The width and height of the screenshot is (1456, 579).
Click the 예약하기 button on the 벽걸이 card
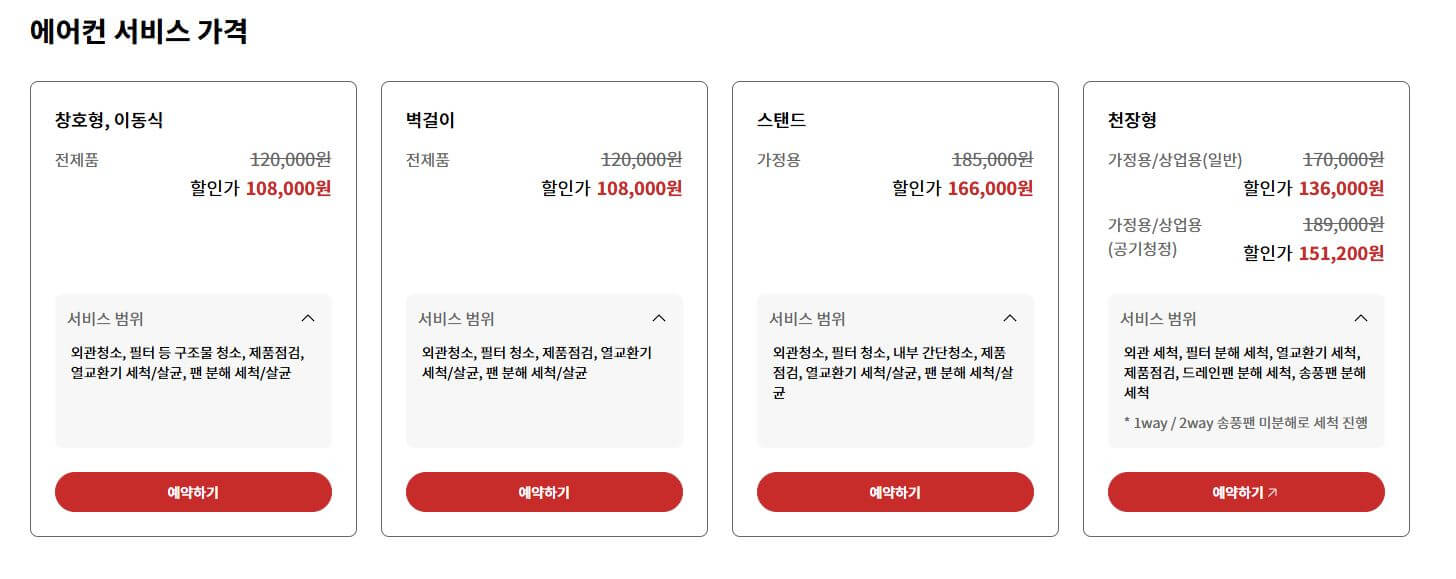(545, 491)
